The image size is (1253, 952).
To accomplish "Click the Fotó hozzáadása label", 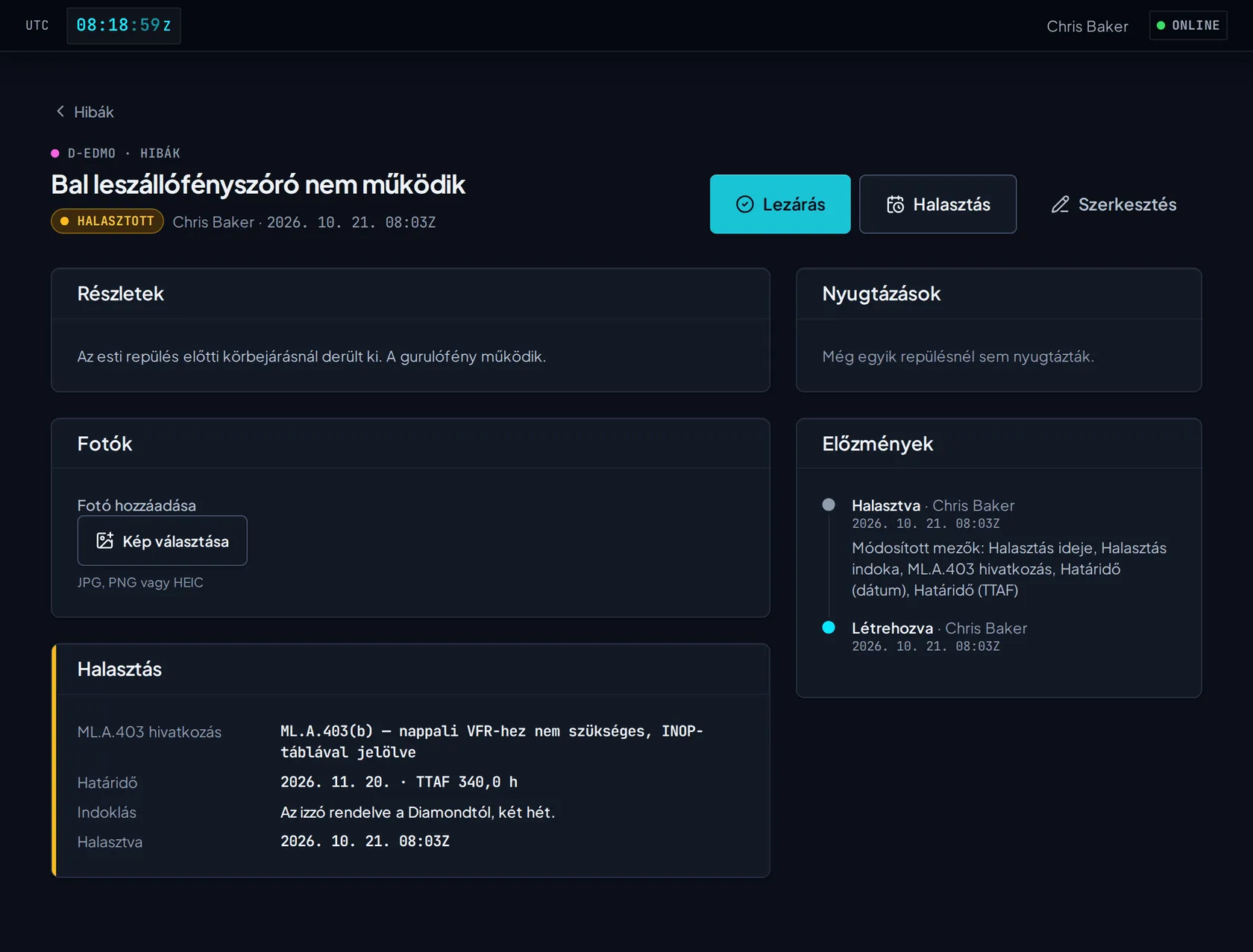I will coord(136,505).
